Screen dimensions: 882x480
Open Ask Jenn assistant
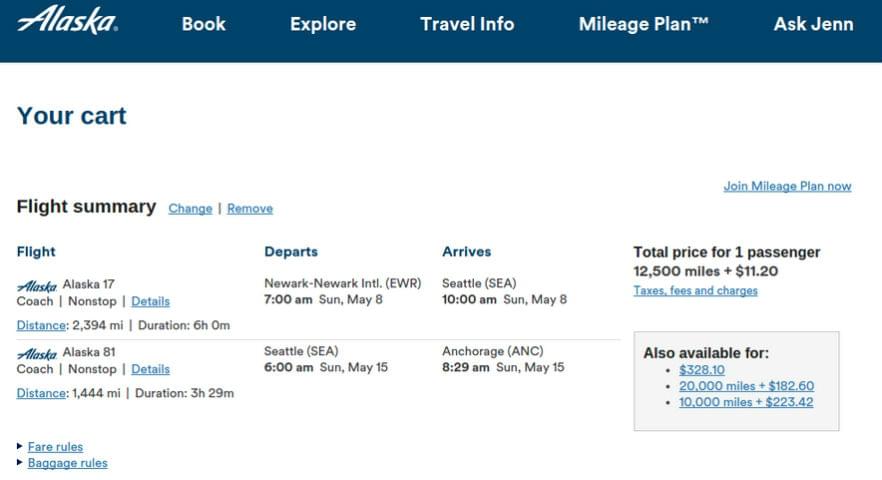pos(813,24)
